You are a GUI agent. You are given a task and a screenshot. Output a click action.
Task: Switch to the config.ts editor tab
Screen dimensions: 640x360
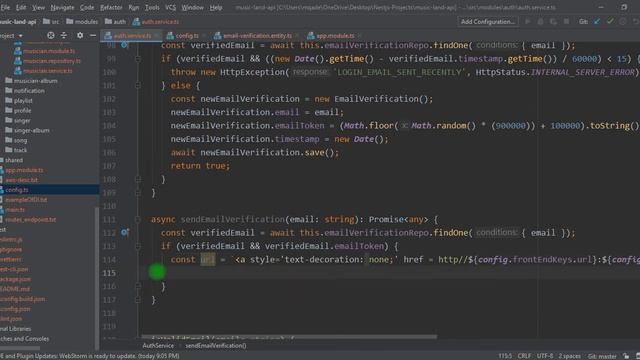(x=186, y=36)
